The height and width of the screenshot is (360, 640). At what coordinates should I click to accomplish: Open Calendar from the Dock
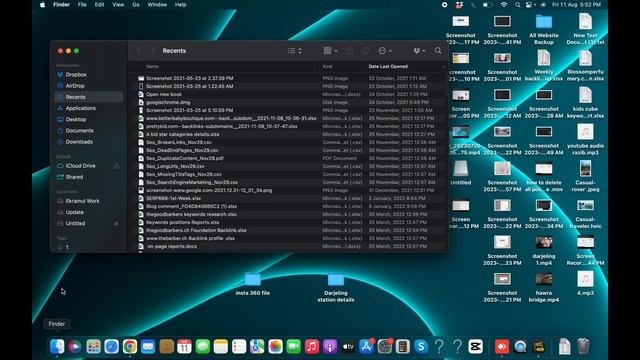pyautogui.click(x=184, y=347)
